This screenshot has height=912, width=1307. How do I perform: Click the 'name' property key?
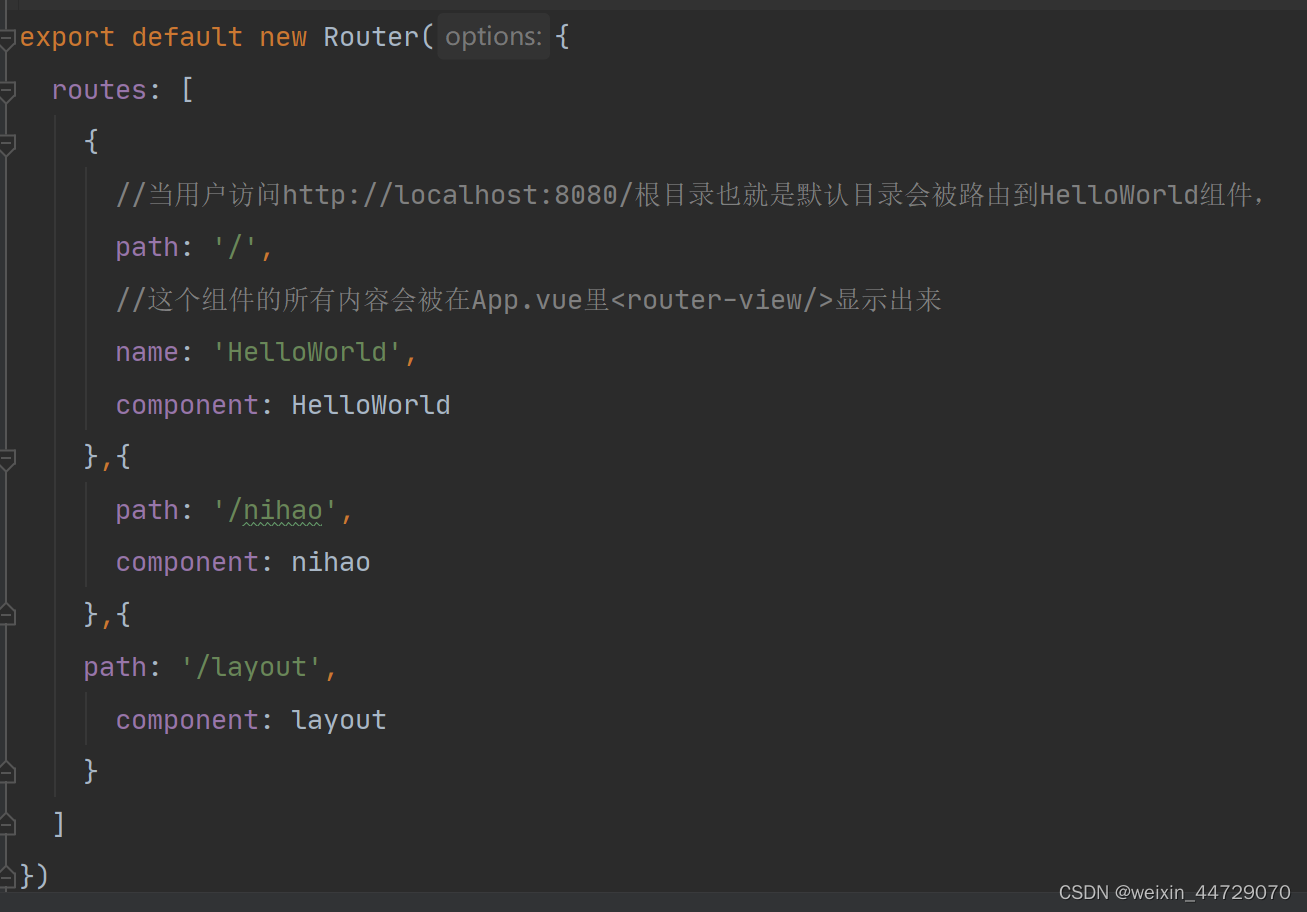coord(147,352)
